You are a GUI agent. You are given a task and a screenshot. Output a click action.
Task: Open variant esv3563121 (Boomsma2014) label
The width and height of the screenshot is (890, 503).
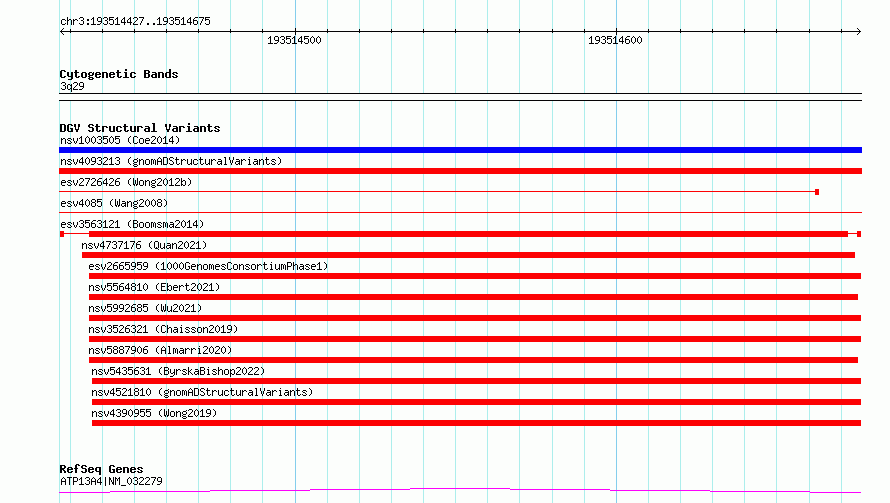click(132, 224)
